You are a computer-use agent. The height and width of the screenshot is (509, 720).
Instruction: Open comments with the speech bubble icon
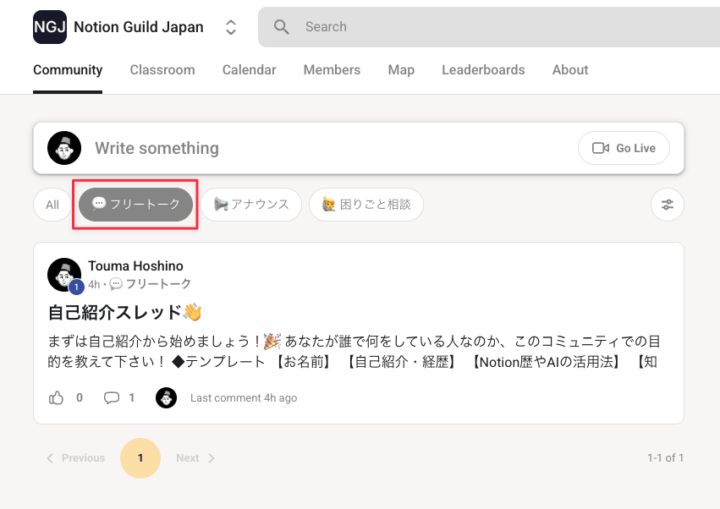click(111, 397)
